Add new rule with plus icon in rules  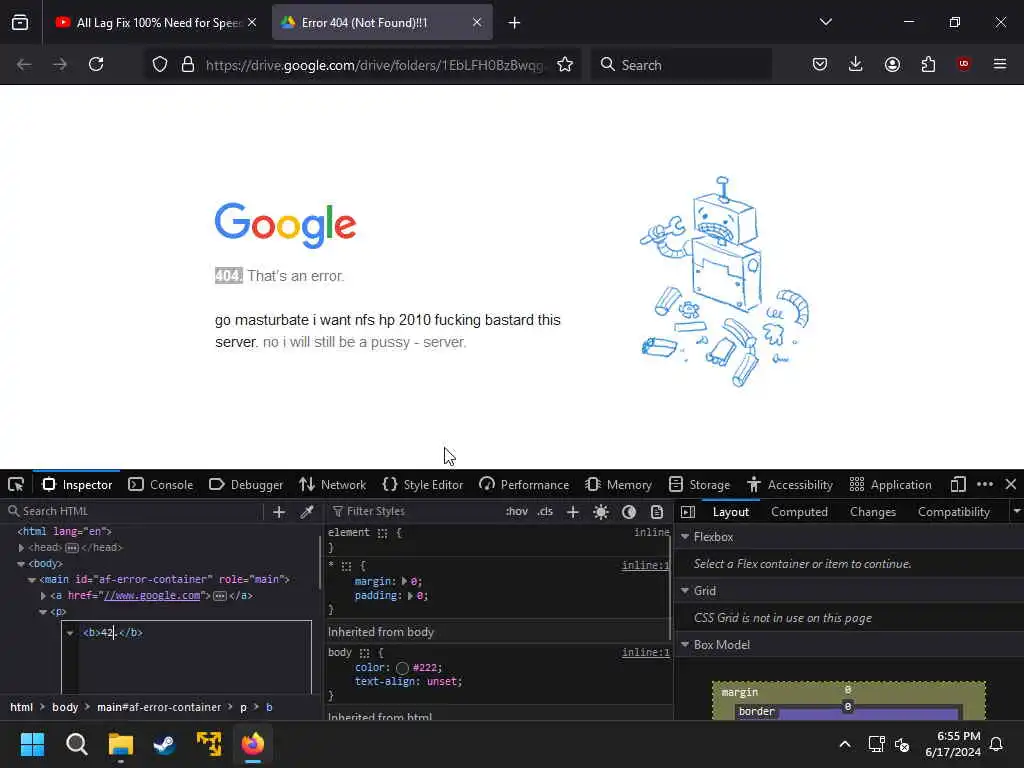pos(573,512)
